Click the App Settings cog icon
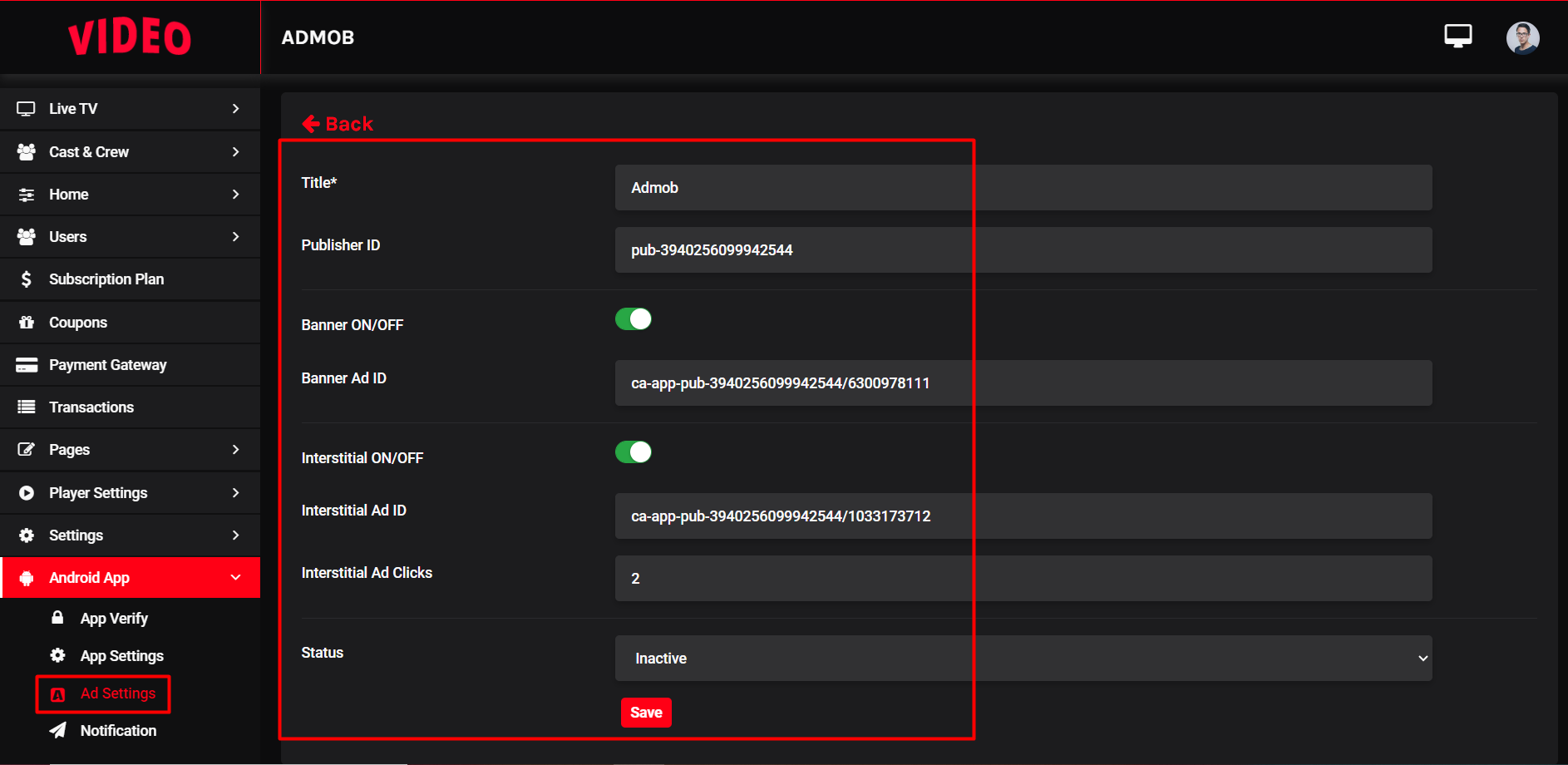Screen dimensions: 1568x765 [57, 655]
